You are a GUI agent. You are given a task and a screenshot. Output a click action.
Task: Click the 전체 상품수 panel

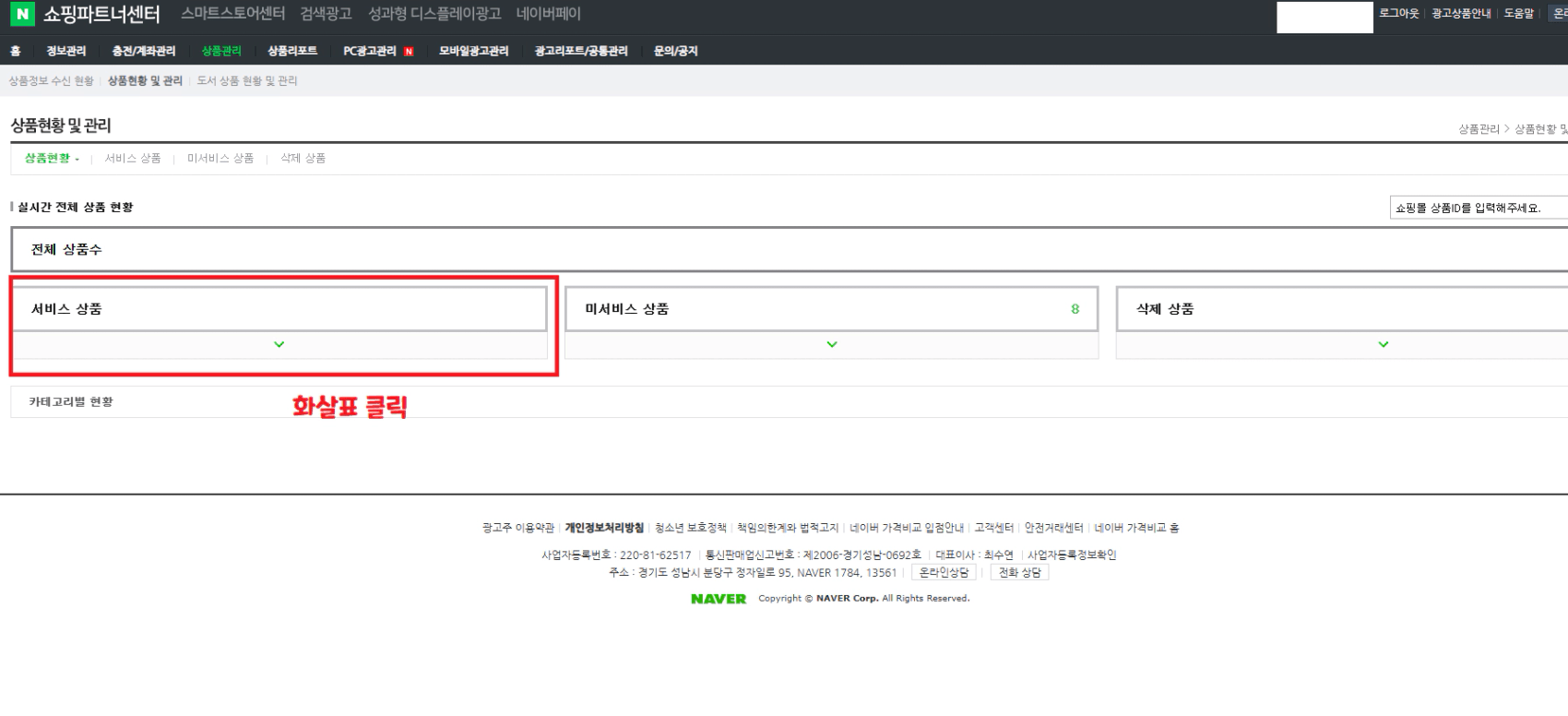[789, 249]
